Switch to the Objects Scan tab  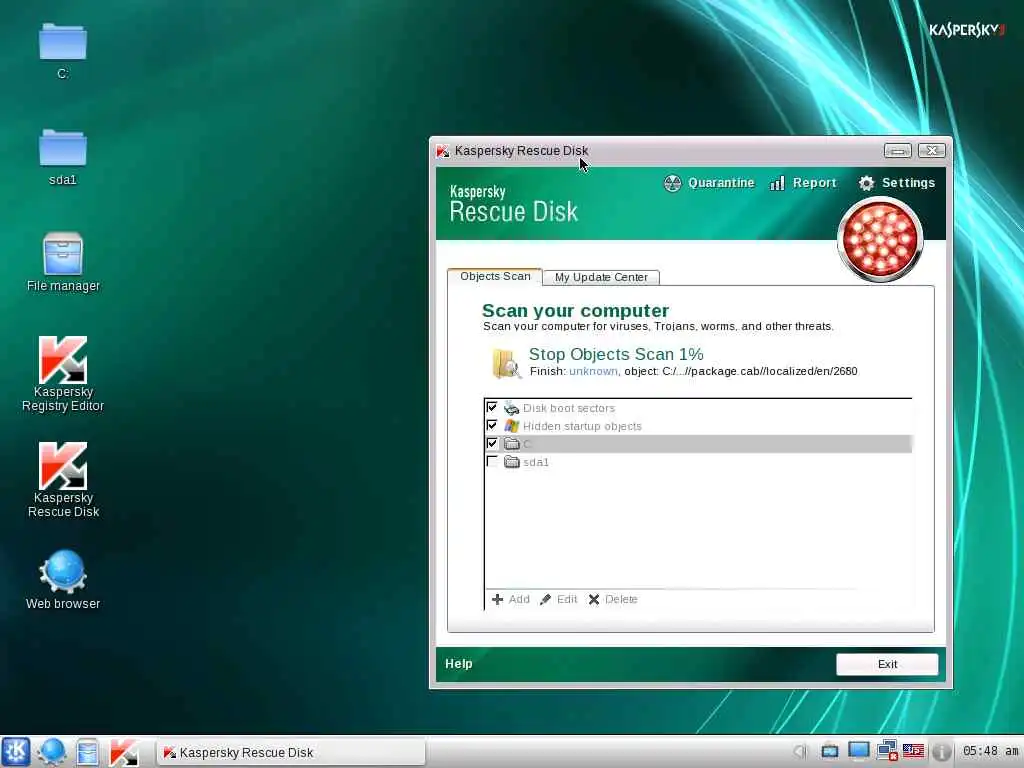click(x=495, y=276)
